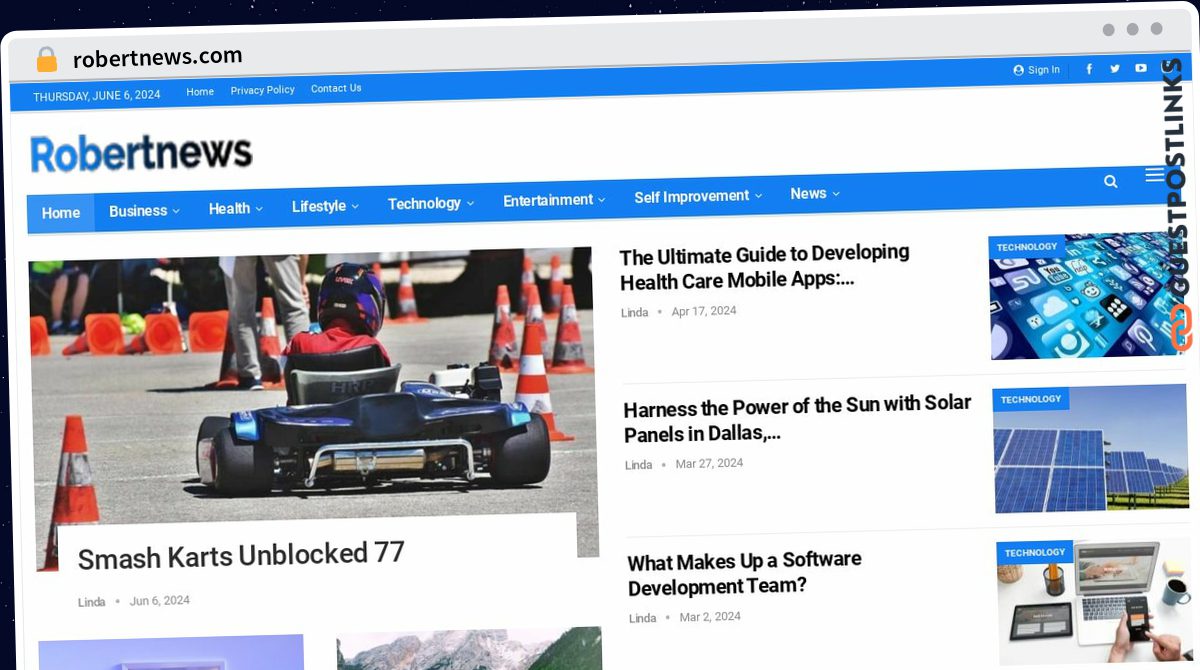This screenshot has height=670, width=1200.
Task: Click the Facebook icon in top bar
Action: pos(1089,69)
